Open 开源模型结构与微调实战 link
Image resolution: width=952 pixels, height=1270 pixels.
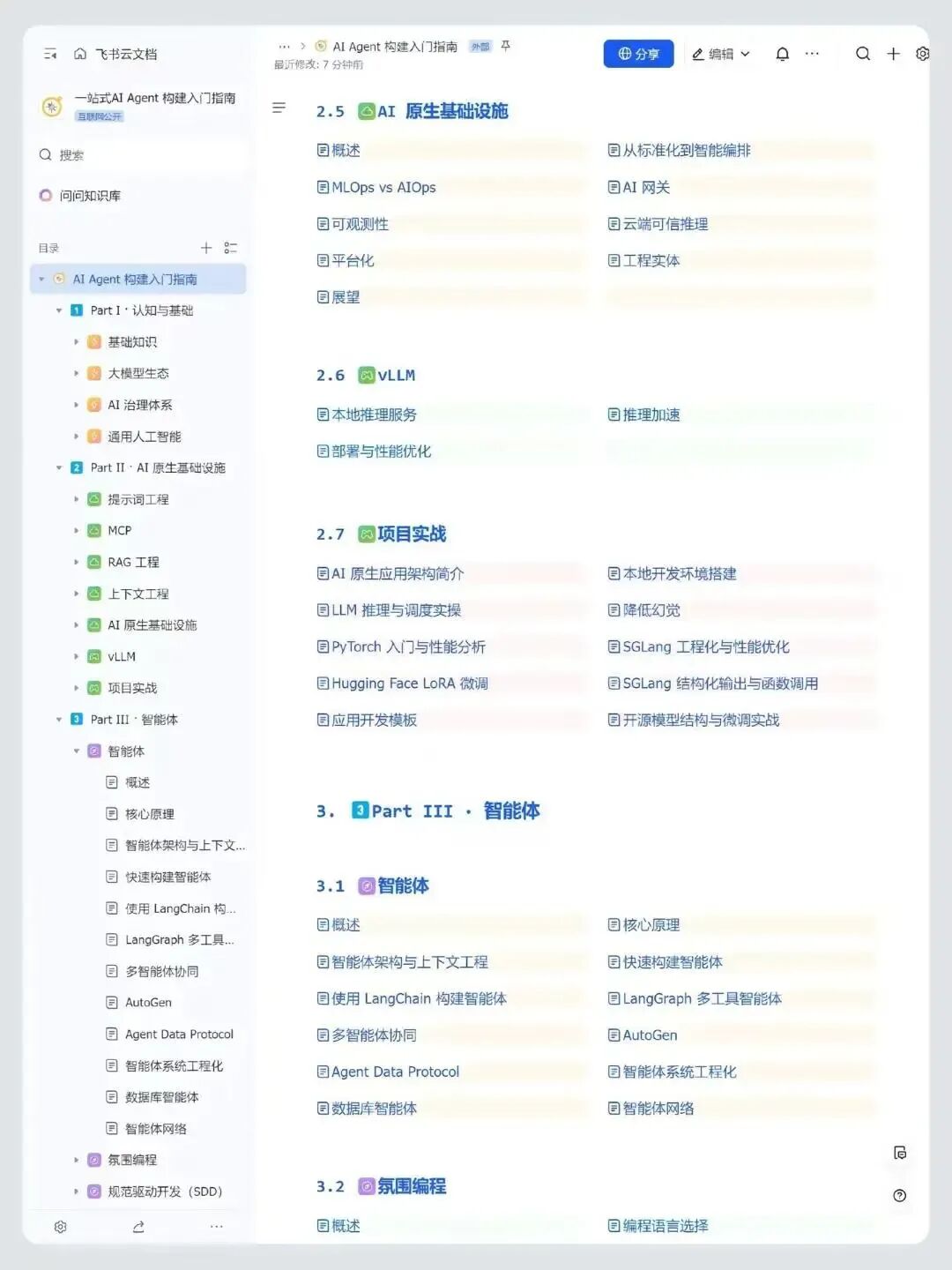[701, 720]
